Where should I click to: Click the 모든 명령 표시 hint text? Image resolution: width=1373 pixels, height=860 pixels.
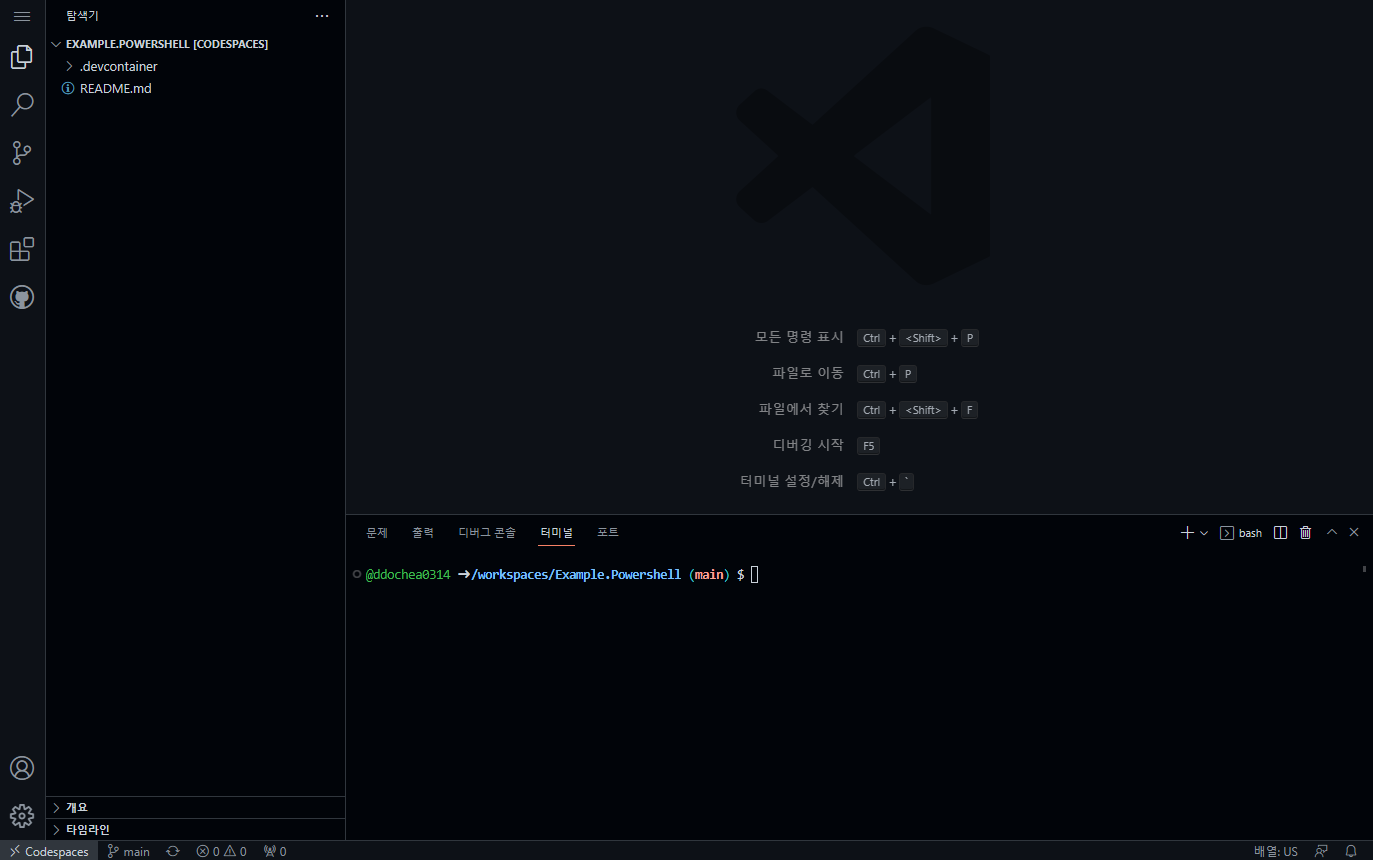pos(799,337)
